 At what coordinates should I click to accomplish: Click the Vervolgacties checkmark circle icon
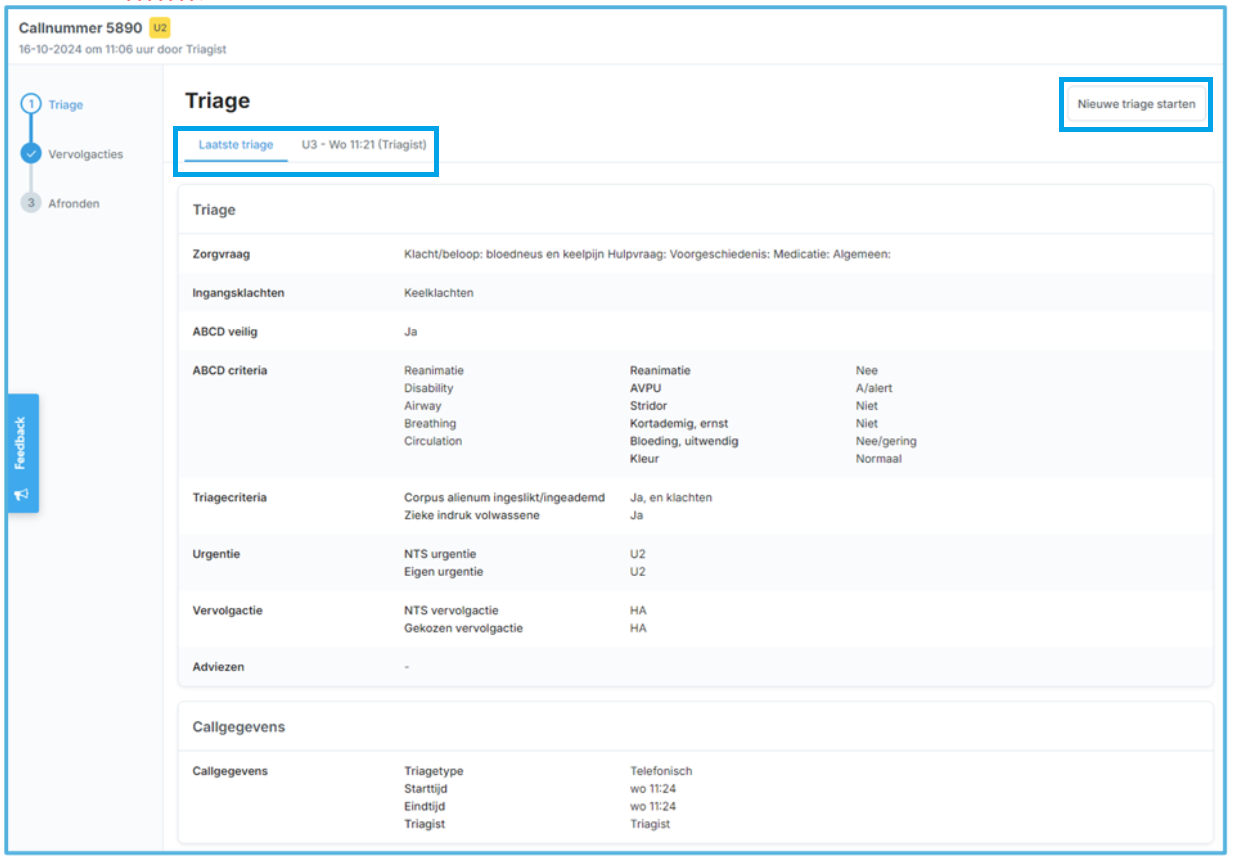(30, 154)
